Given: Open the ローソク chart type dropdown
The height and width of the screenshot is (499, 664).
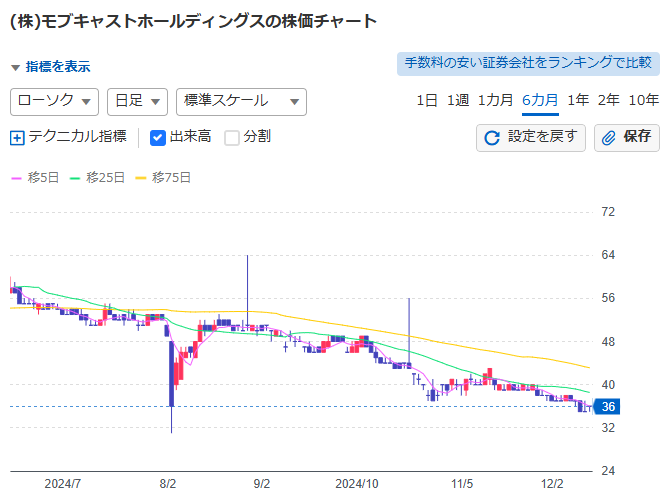Looking at the screenshot, I should coord(54,102).
